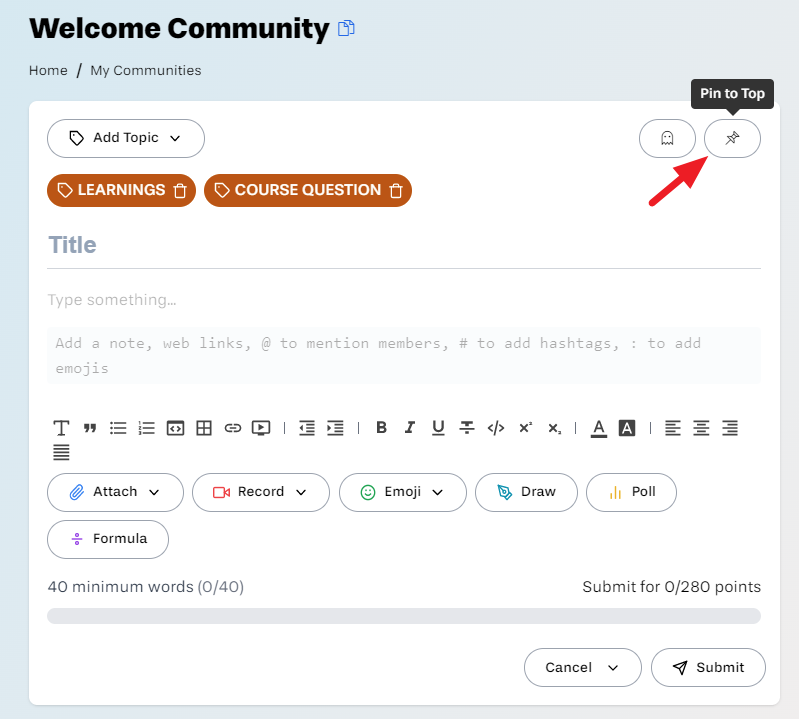Toggle strikethrough formatting
The height and width of the screenshot is (719, 799).
[x=467, y=428]
